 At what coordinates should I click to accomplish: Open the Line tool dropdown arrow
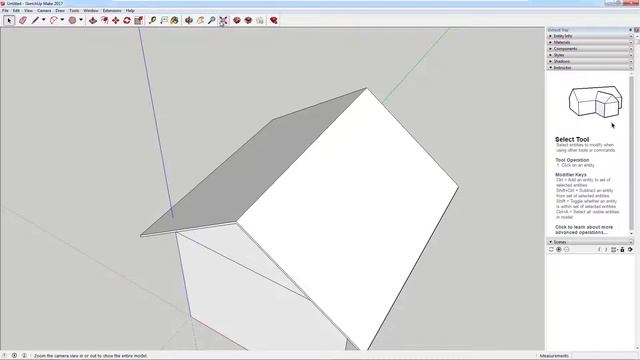pos(43,20)
